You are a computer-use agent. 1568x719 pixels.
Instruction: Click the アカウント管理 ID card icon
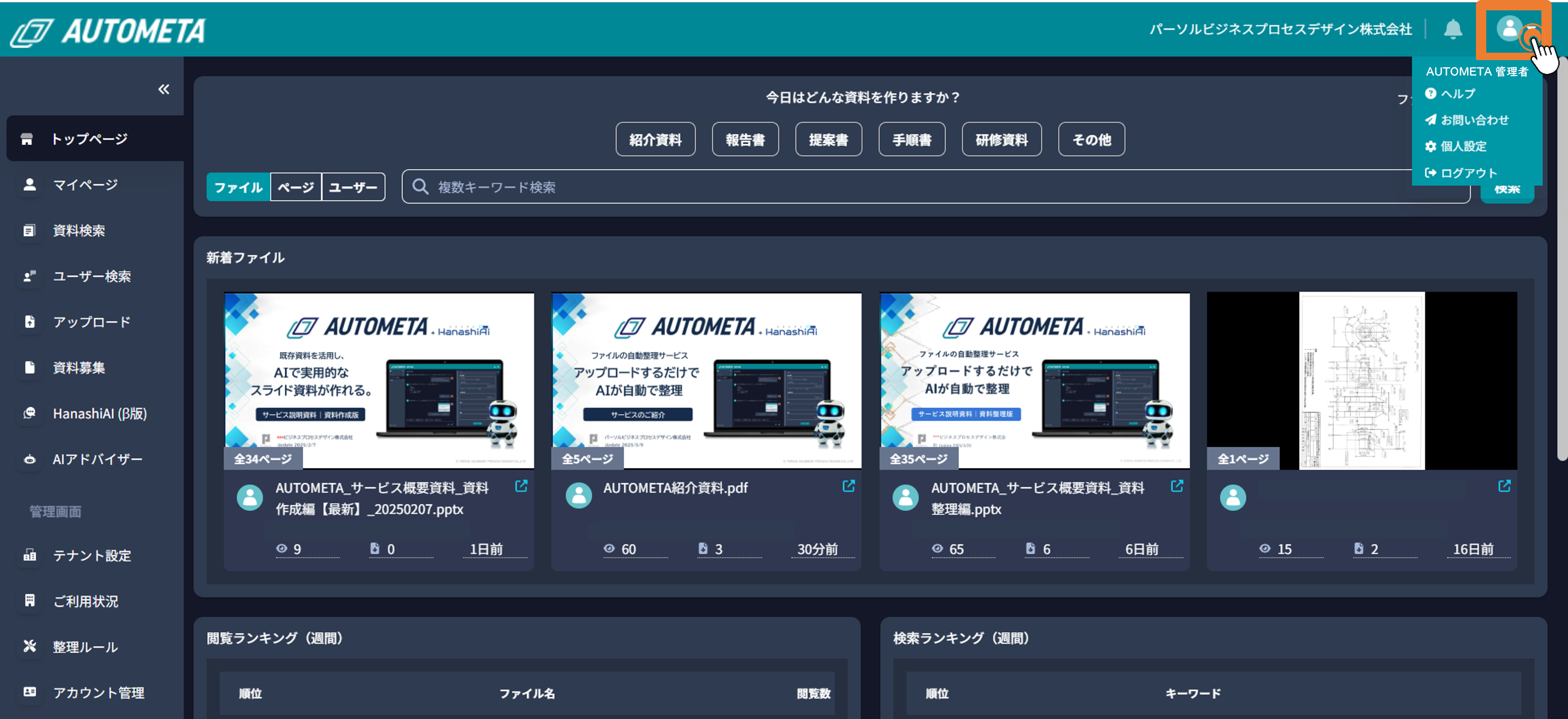click(29, 691)
